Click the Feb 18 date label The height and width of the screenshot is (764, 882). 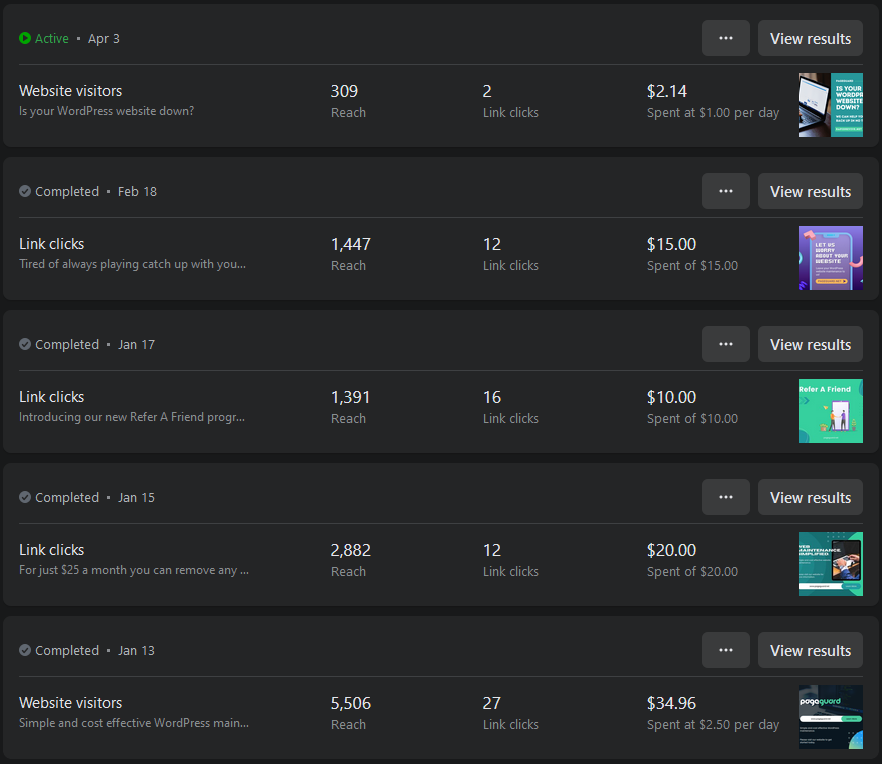pos(137,192)
